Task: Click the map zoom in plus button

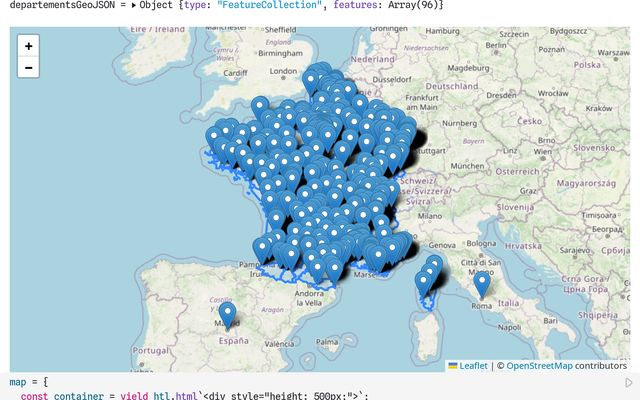Action: [28, 46]
